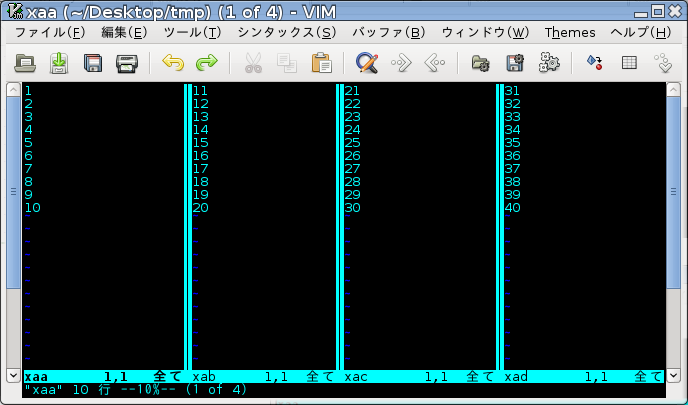Click the left scrollbar thumb
The image size is (688, 405).
click(13, 192)
